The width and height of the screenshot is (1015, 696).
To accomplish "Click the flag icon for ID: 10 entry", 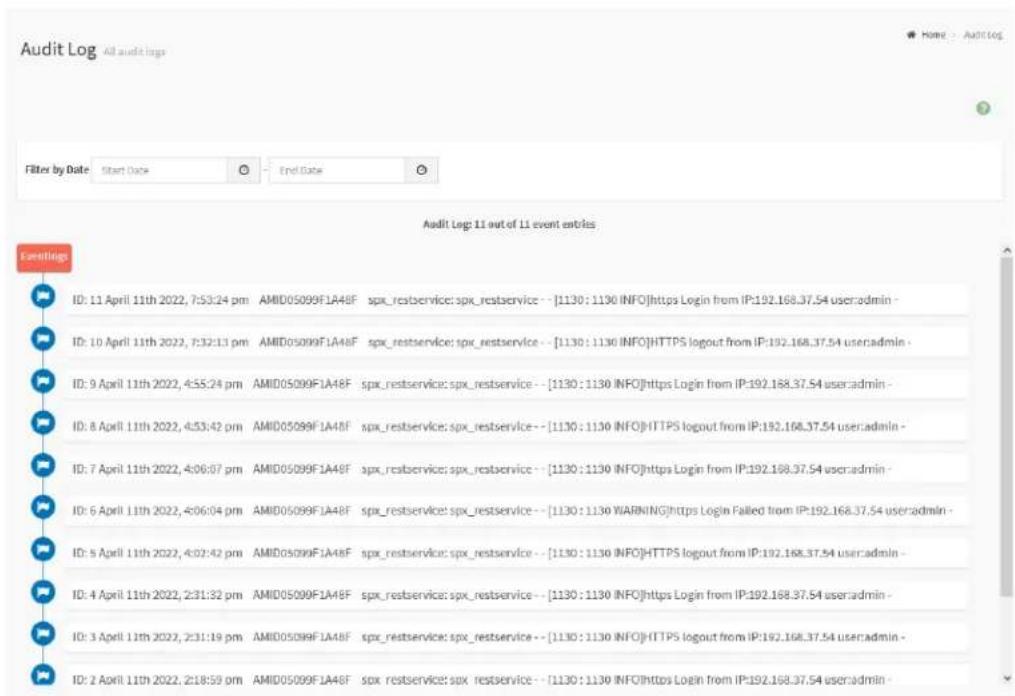I will (x=43, y=339).
